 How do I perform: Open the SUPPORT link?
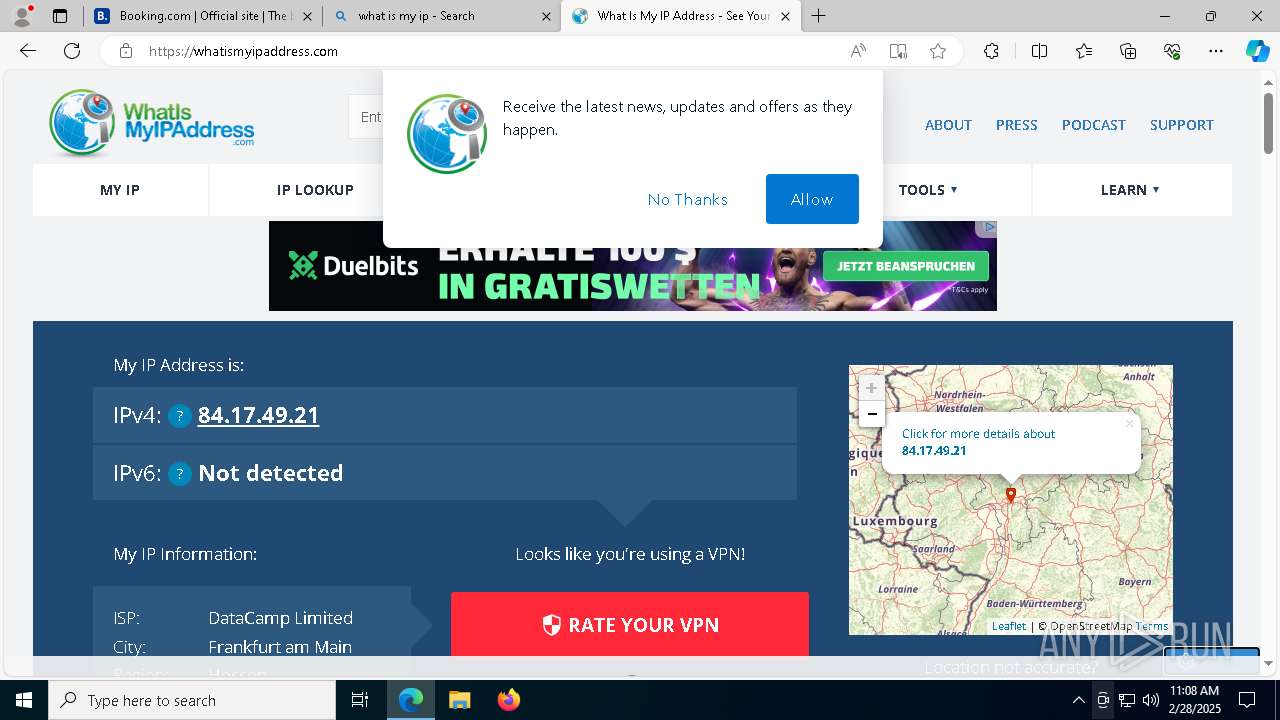(1182, 125)
